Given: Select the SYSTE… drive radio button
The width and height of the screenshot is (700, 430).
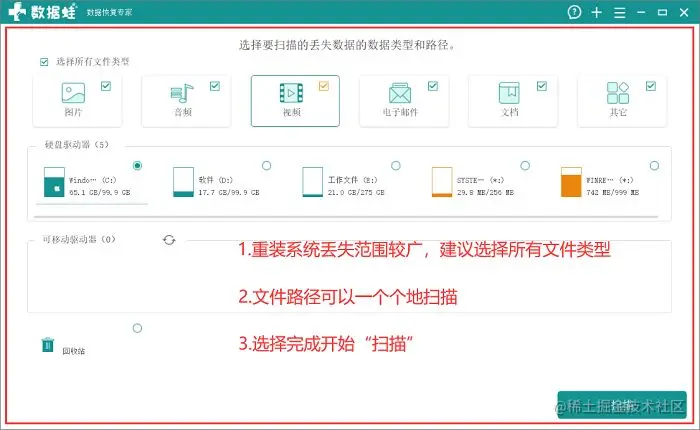Looking at the screenshot, I should [x=525, y=166].
